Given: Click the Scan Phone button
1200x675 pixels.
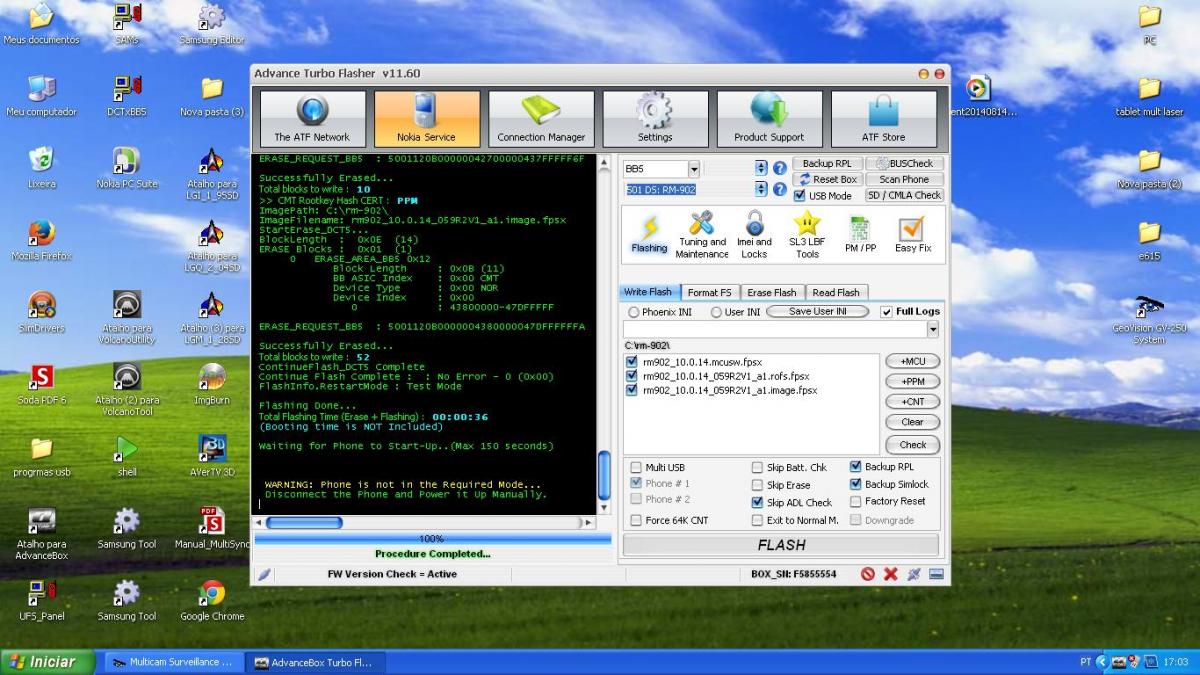Looking at the screenshot, I should pos(904,180).
